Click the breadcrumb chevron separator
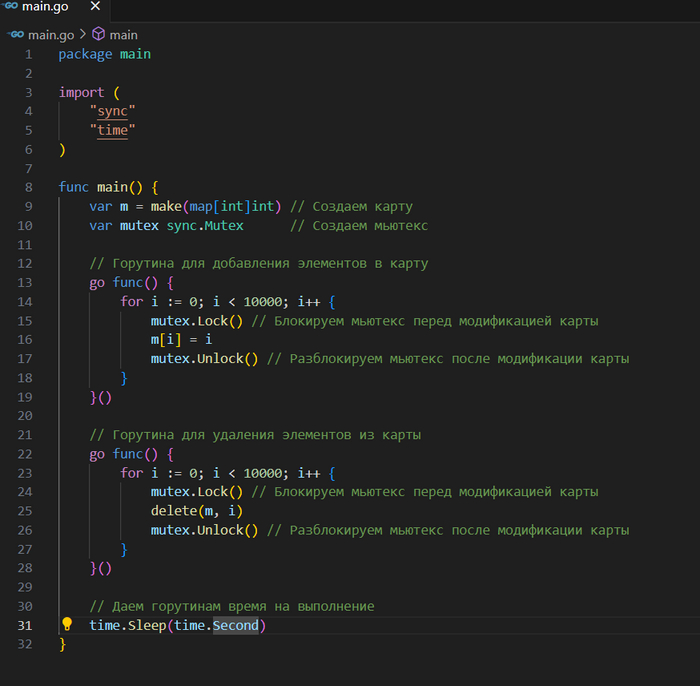This screenshot has width=700, height=686. [x=83, y=34]
